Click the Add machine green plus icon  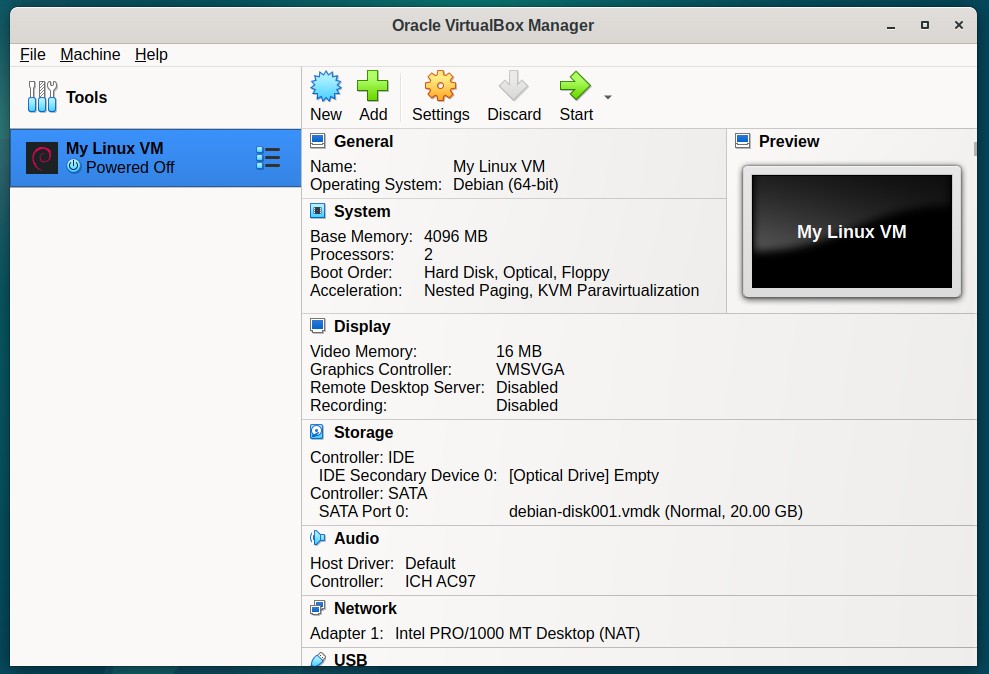coord(373,86)
